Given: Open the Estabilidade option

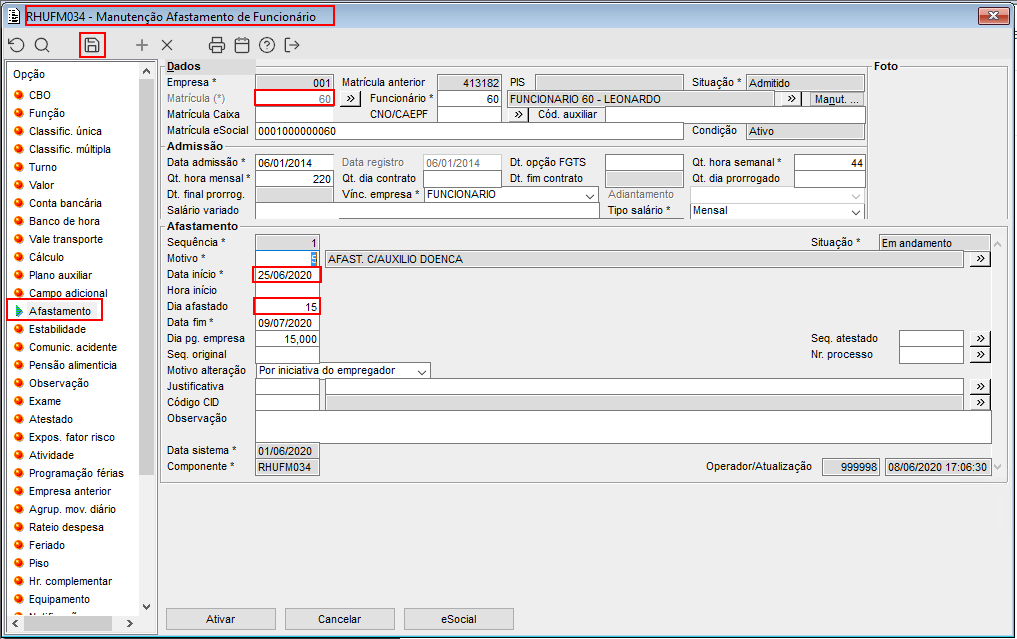Looking at the screenshot, I should 57,329.
